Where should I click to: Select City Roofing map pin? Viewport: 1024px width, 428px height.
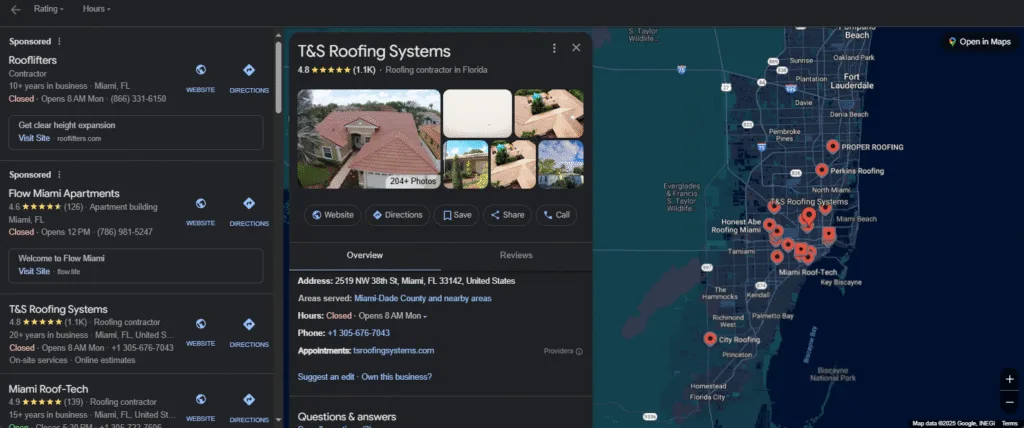(x=710, y=339)
